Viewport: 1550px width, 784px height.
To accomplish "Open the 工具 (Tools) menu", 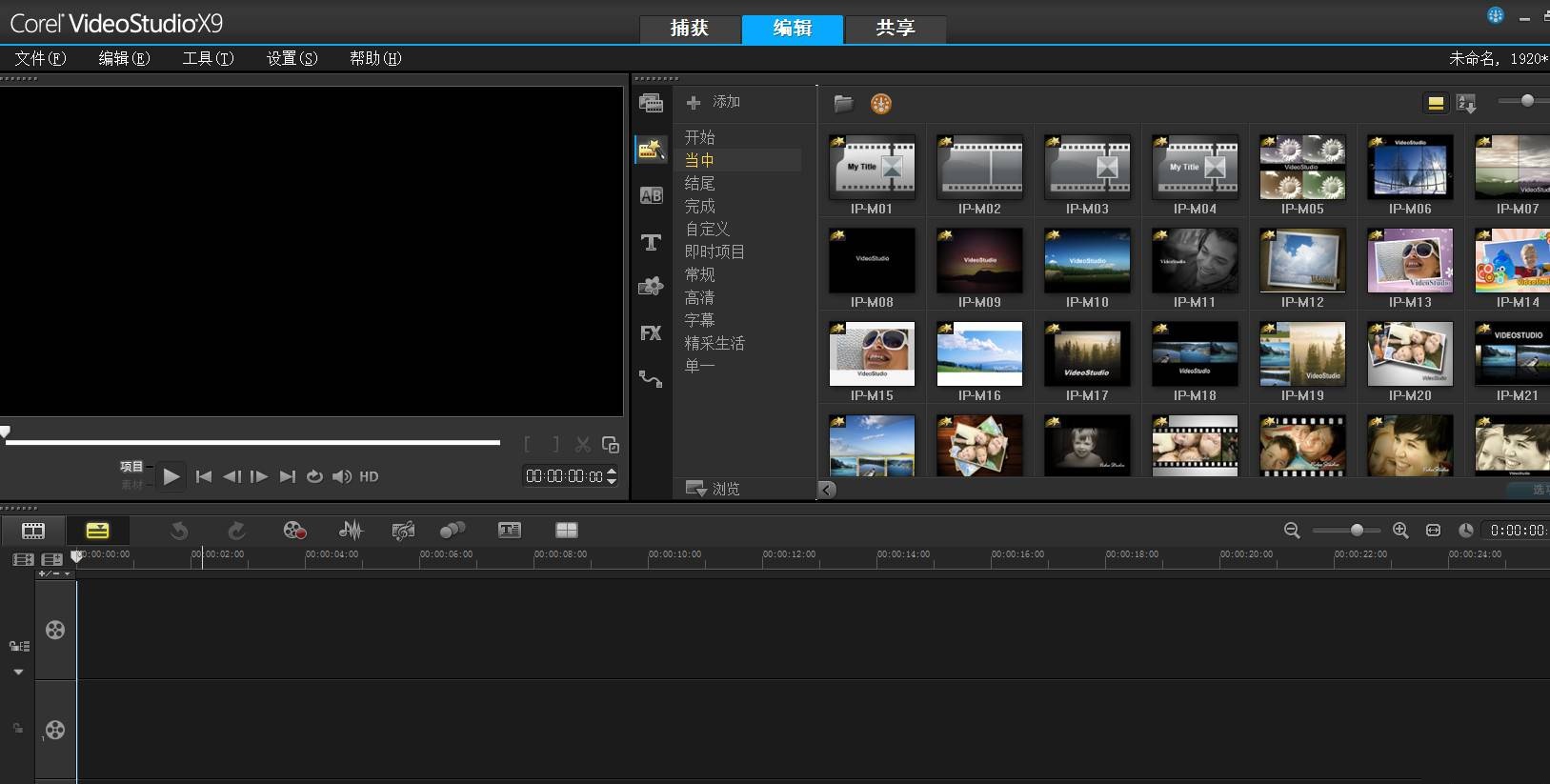I will tap(208, 58).
